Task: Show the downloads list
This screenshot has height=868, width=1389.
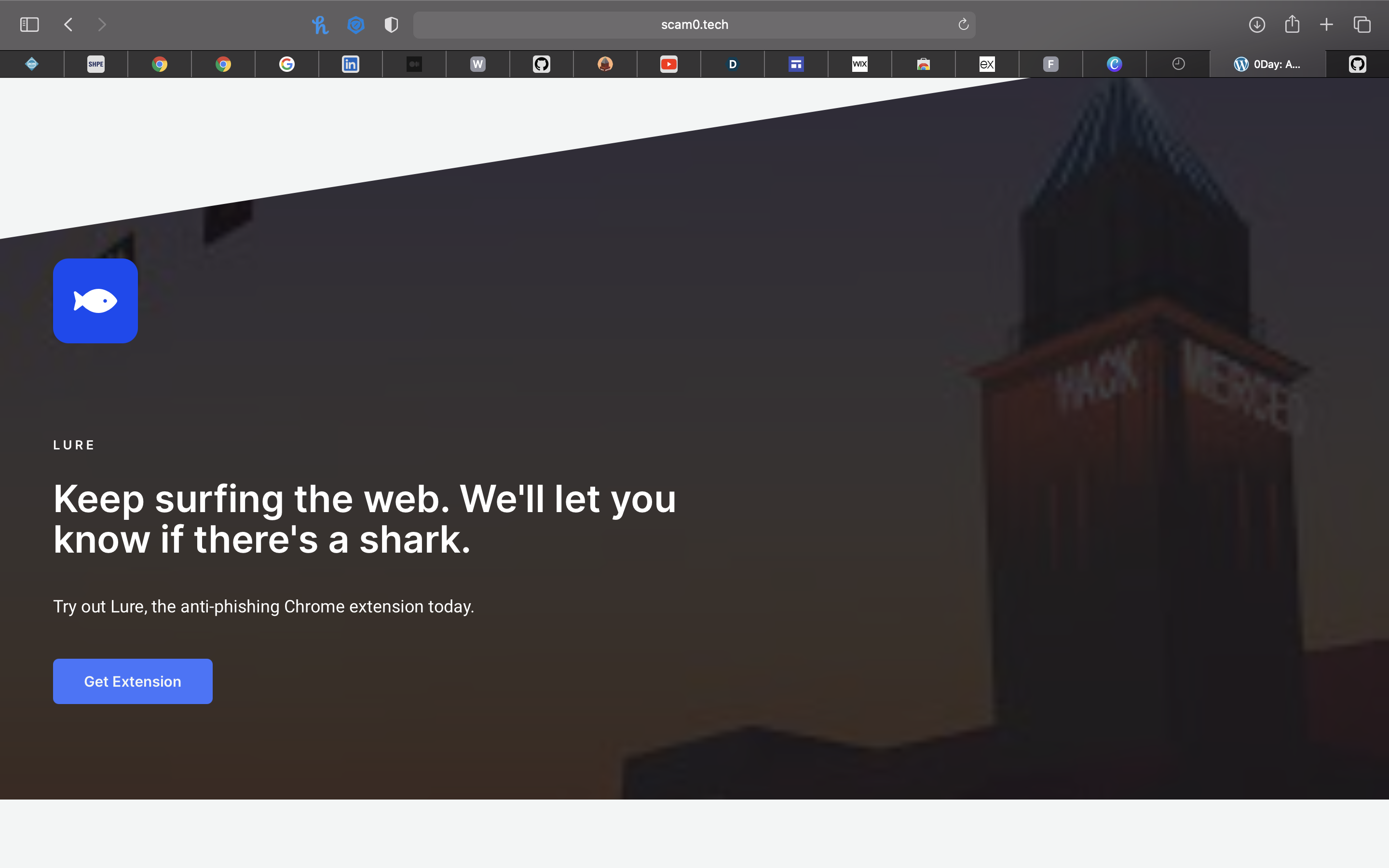Action: pyautogui.click(x=1257, y=25)
